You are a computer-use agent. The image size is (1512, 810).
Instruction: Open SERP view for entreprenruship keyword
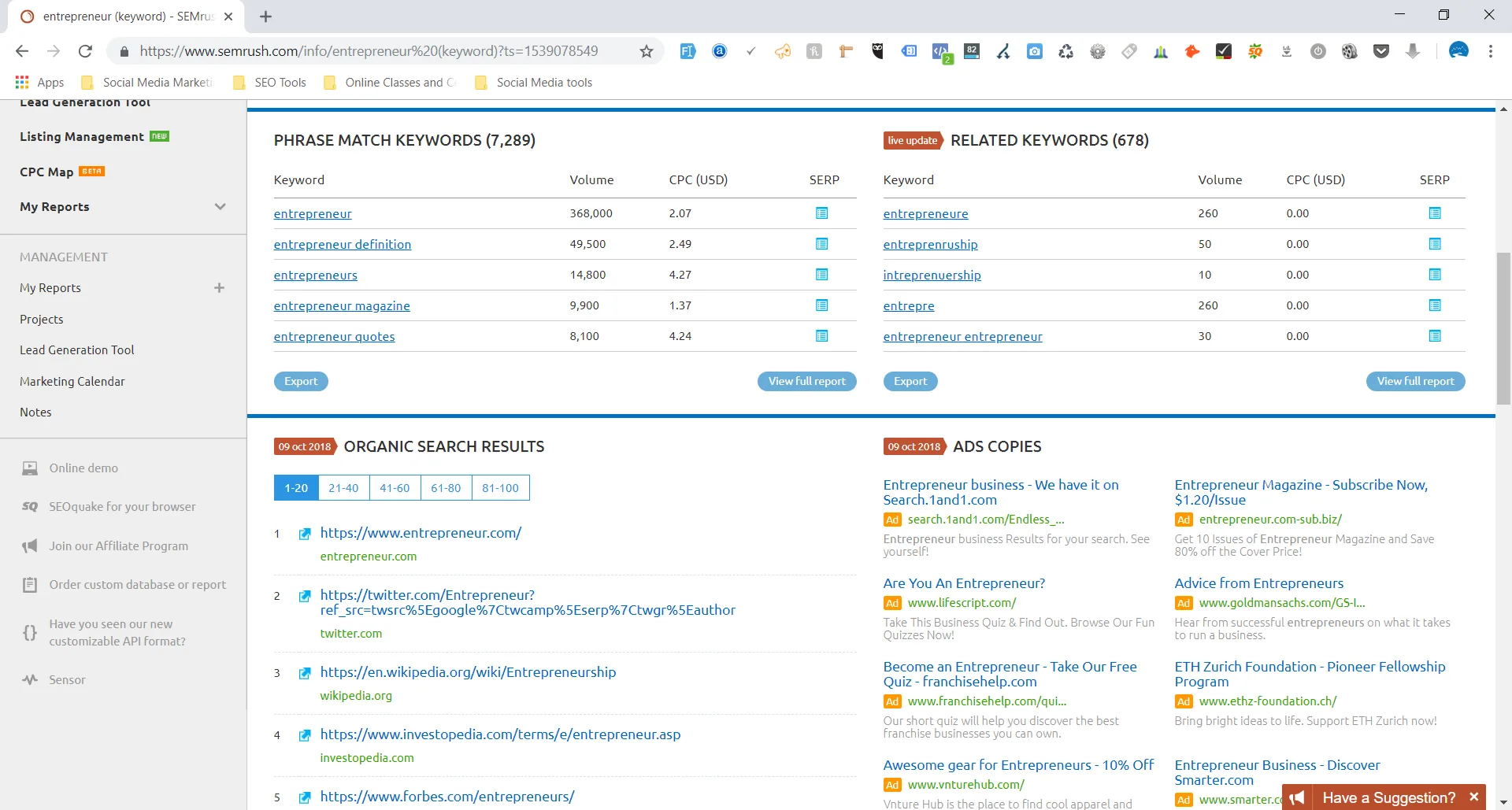[x=1435, y=244]
